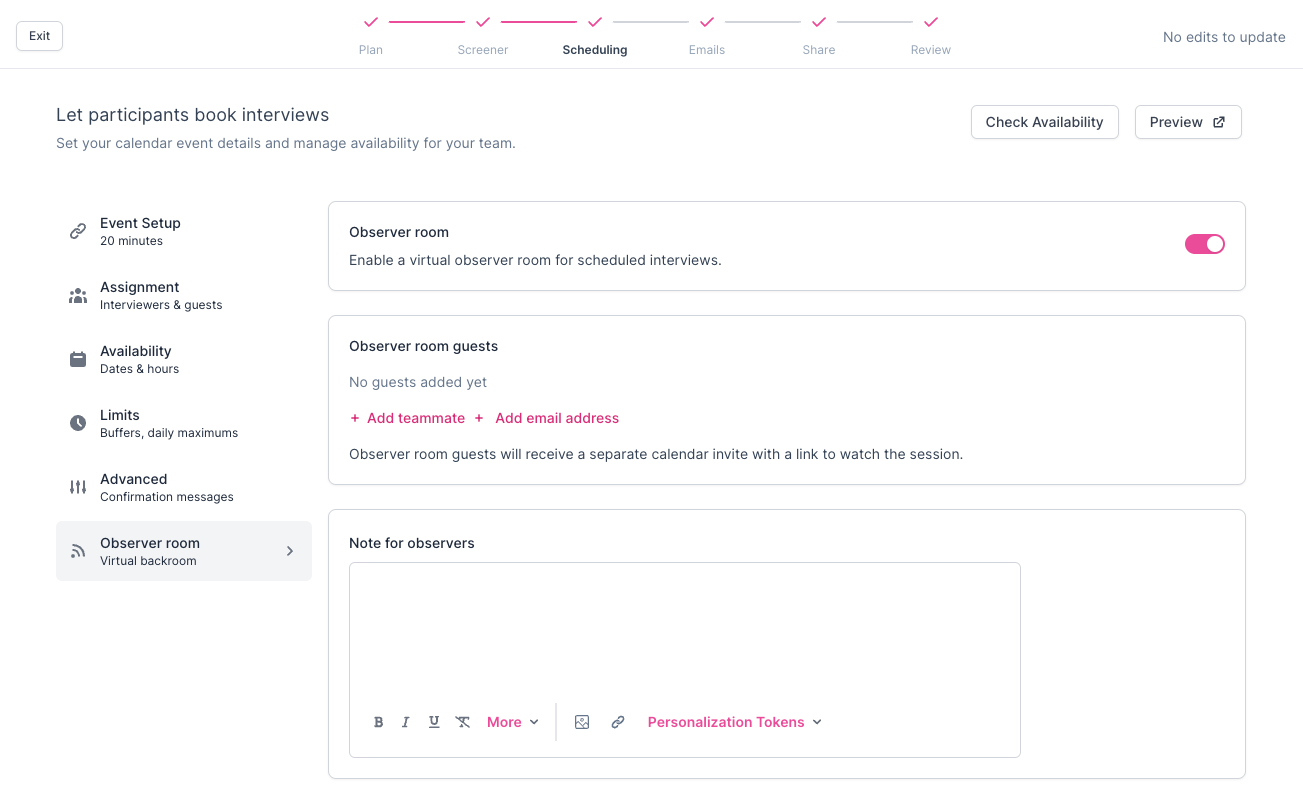
Task: Click the insert link icon
Action: pyautogui.click(x=618, y=722)
